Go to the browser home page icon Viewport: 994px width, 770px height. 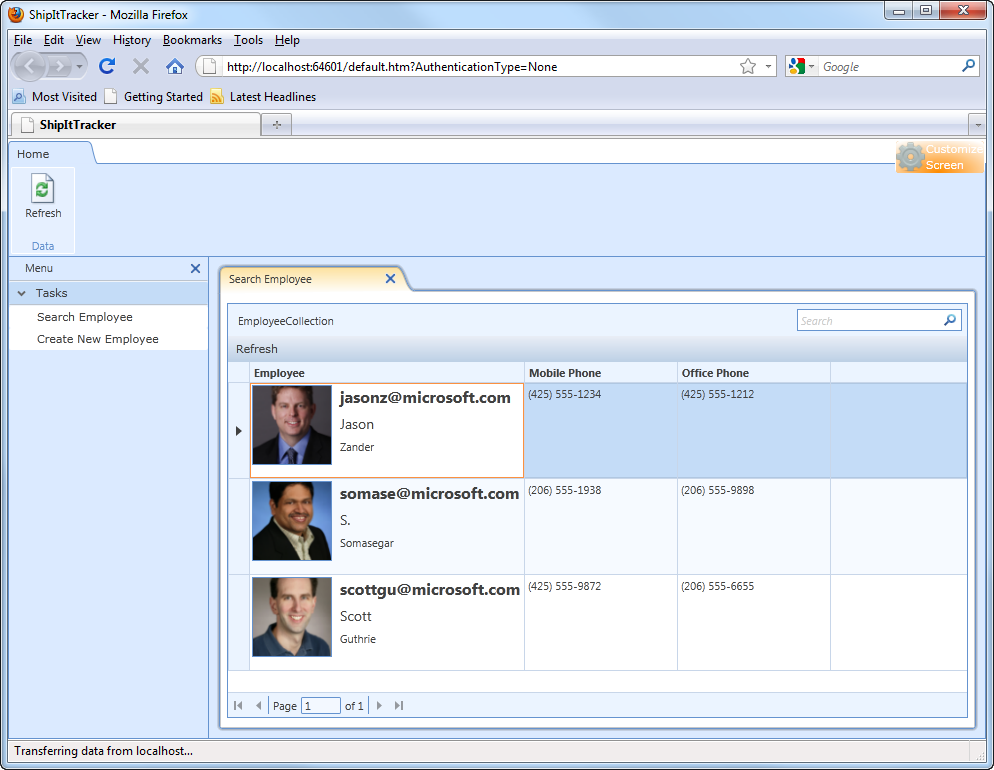pos(174,66)
